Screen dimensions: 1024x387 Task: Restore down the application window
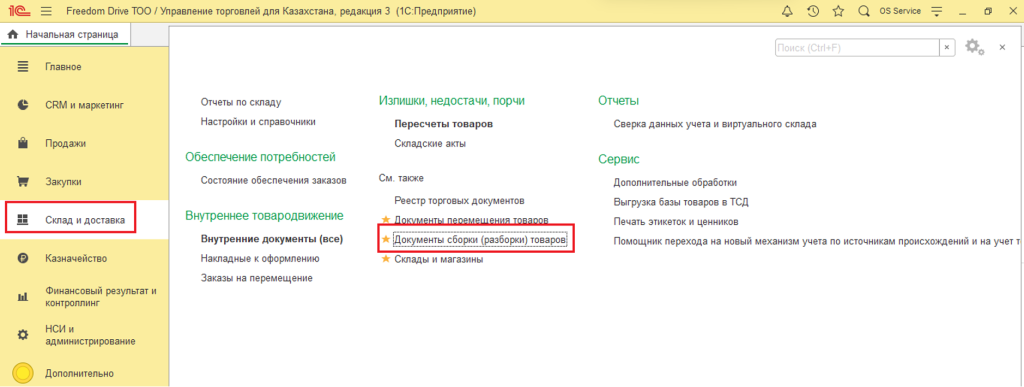tap(988, 11)
